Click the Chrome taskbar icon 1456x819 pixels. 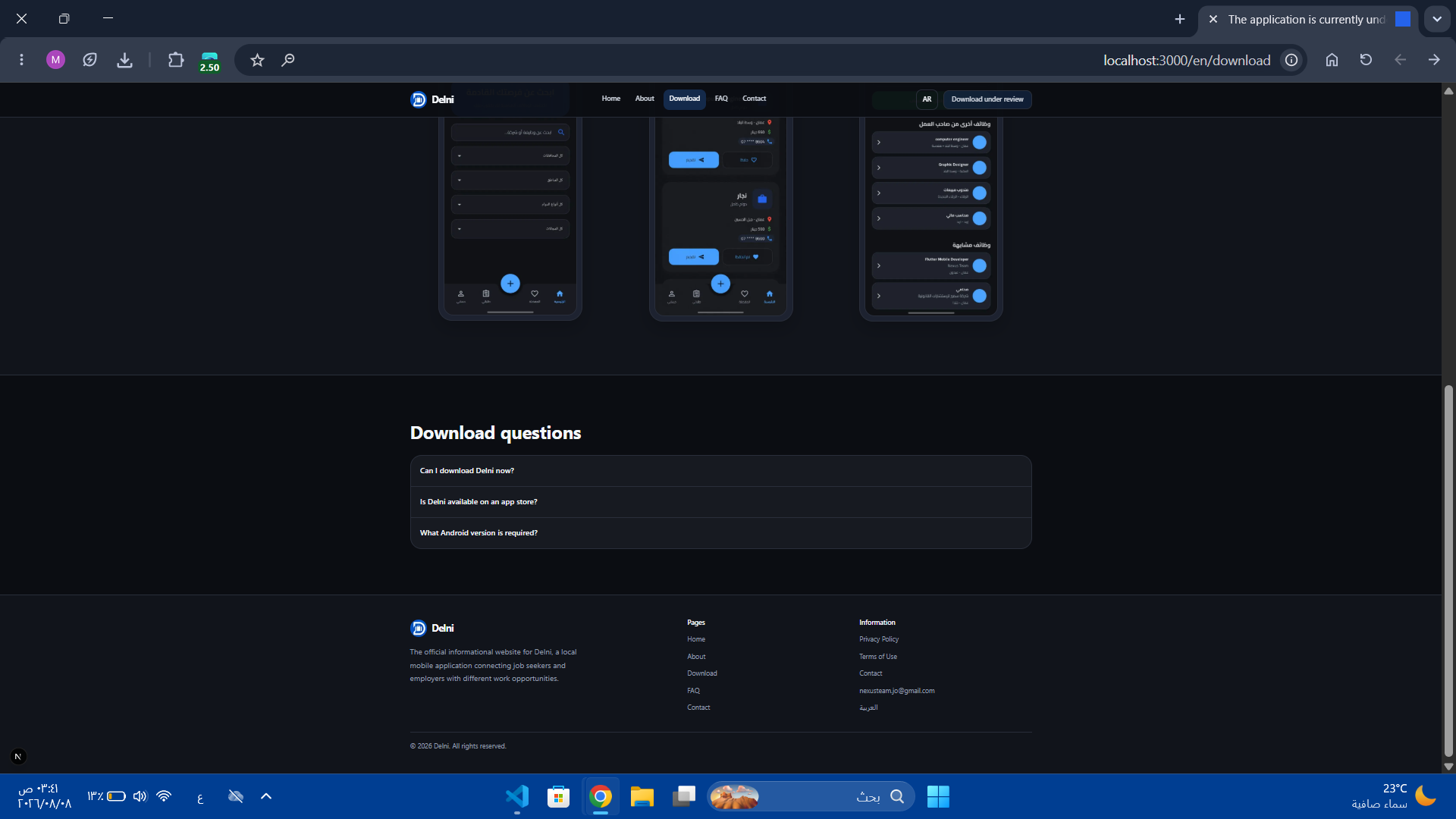click(x=601, y=796)
